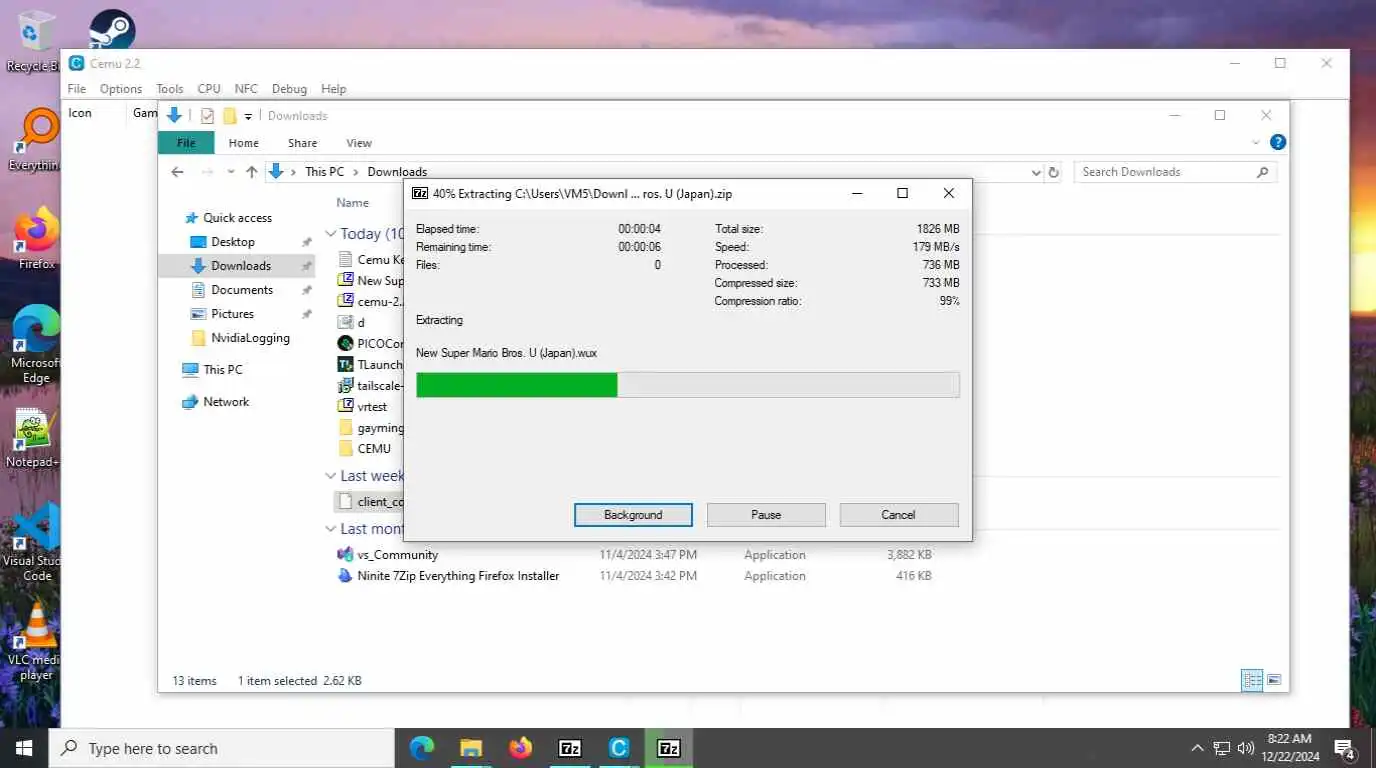Viewport: 1376px width, 768px height.
Task: Show hidden system tray icons
Action: click(1197, 748)
